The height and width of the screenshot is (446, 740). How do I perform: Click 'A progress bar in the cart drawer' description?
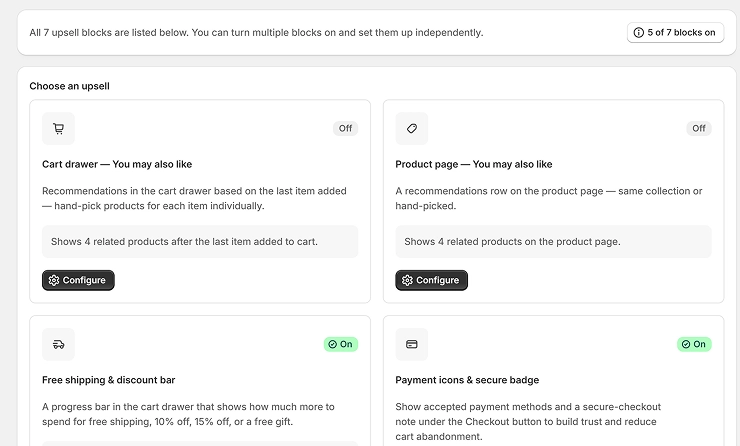coord(188,414)
